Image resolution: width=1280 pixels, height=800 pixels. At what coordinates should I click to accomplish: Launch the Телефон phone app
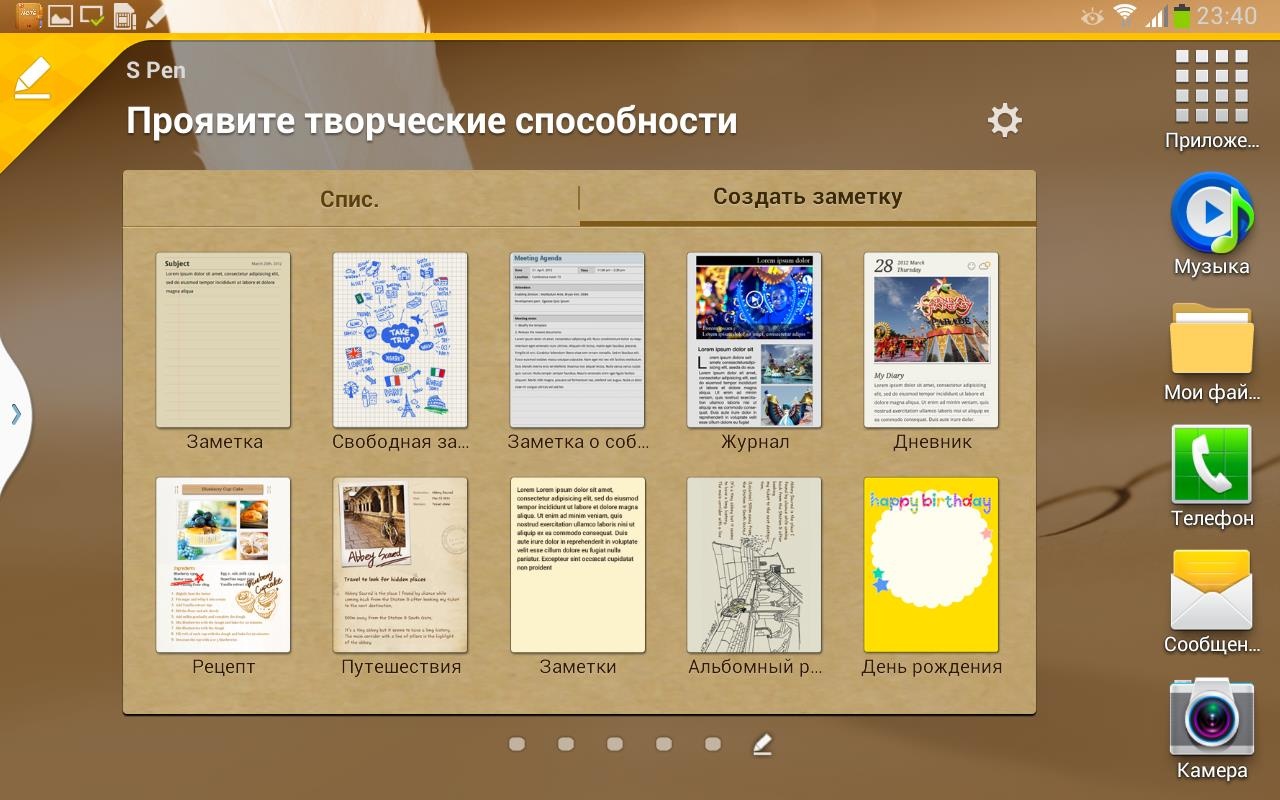[x=1211, y=466]
